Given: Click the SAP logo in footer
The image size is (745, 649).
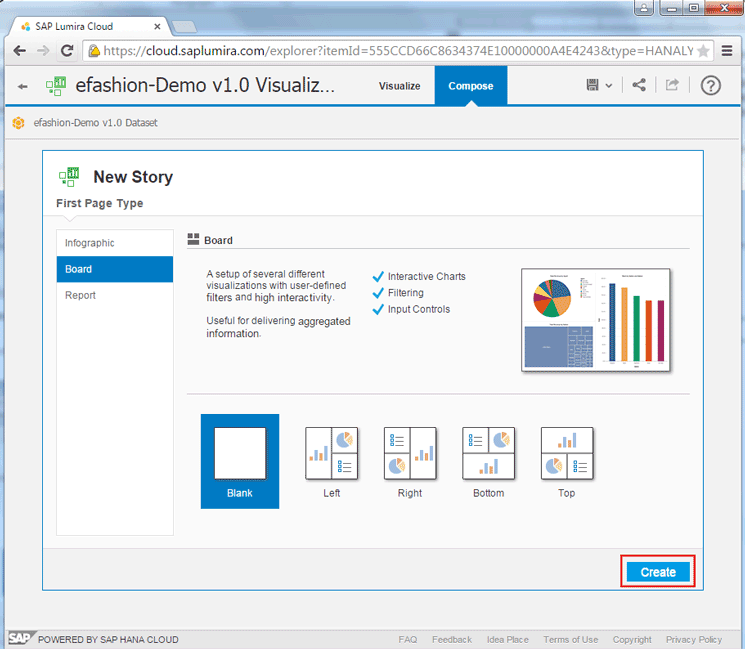Looking at the screenshot, I should tap(20, 638).
